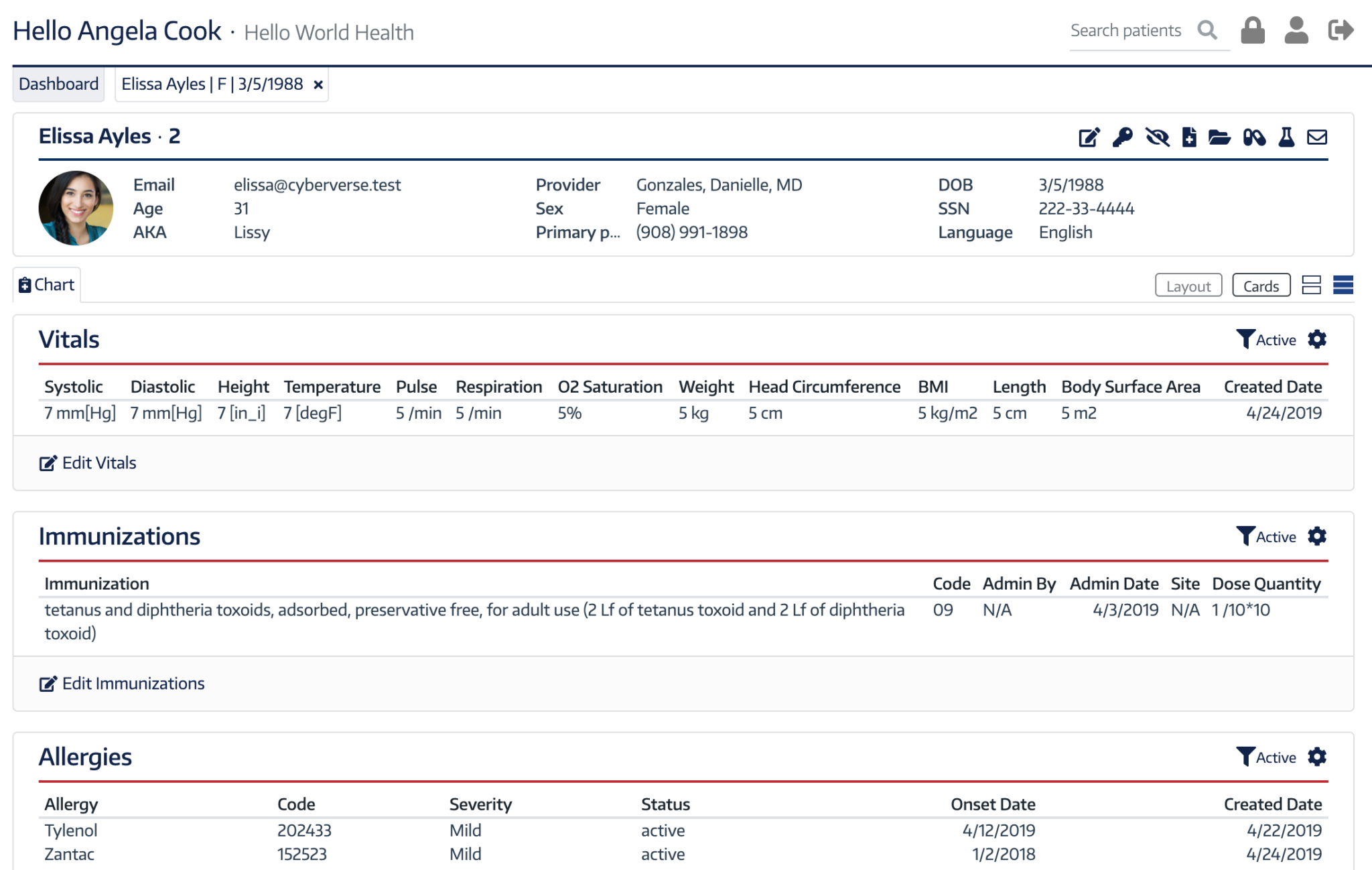This screenshot has height=870, width=1372.
Task: Edit patient with pencil icon in header
Action: coord(1089,137)
